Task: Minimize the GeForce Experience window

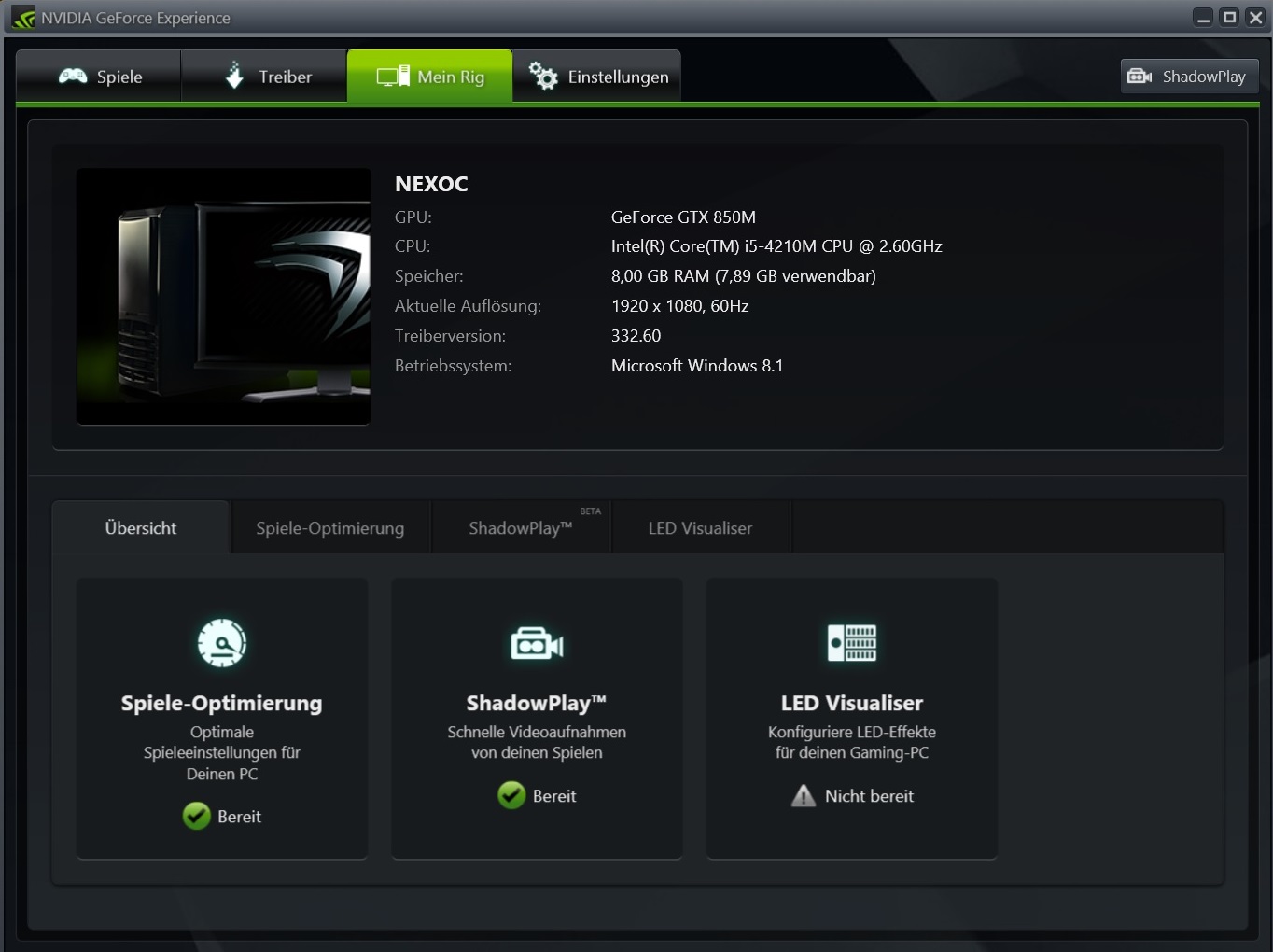Action: 1204,18
